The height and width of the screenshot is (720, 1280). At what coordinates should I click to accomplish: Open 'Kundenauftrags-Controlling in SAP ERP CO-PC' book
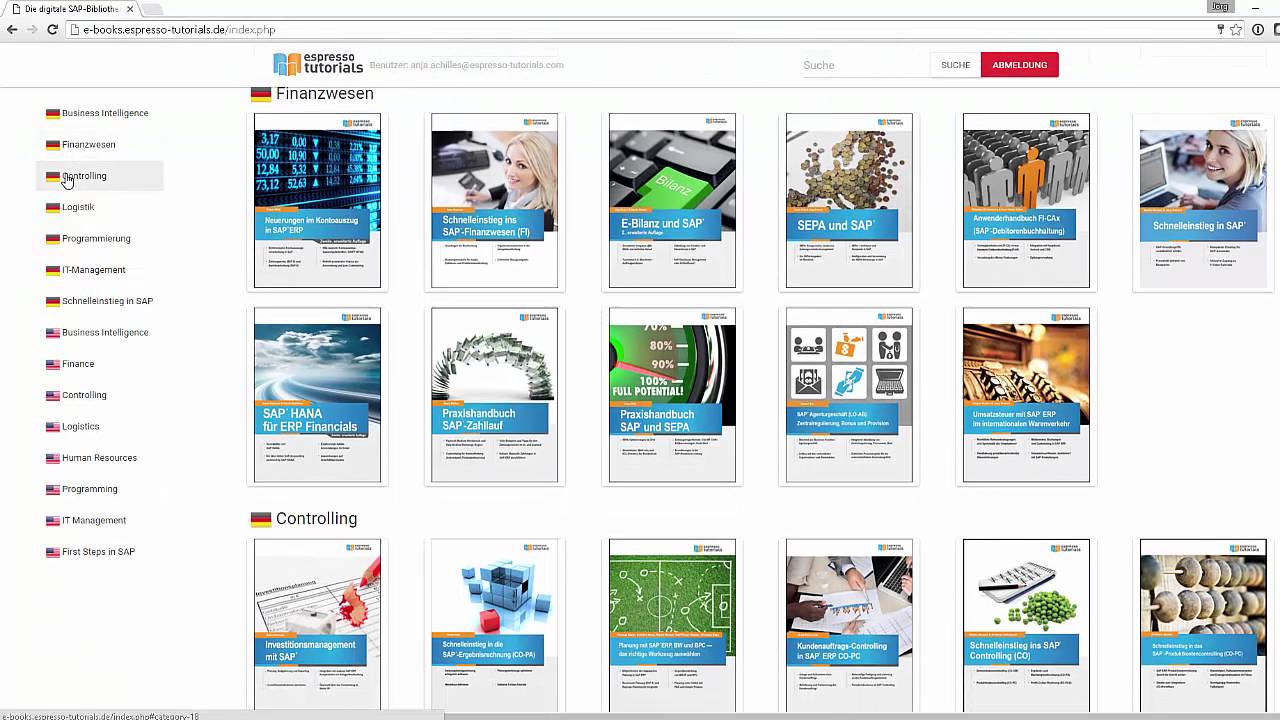[x=849, y=625]
